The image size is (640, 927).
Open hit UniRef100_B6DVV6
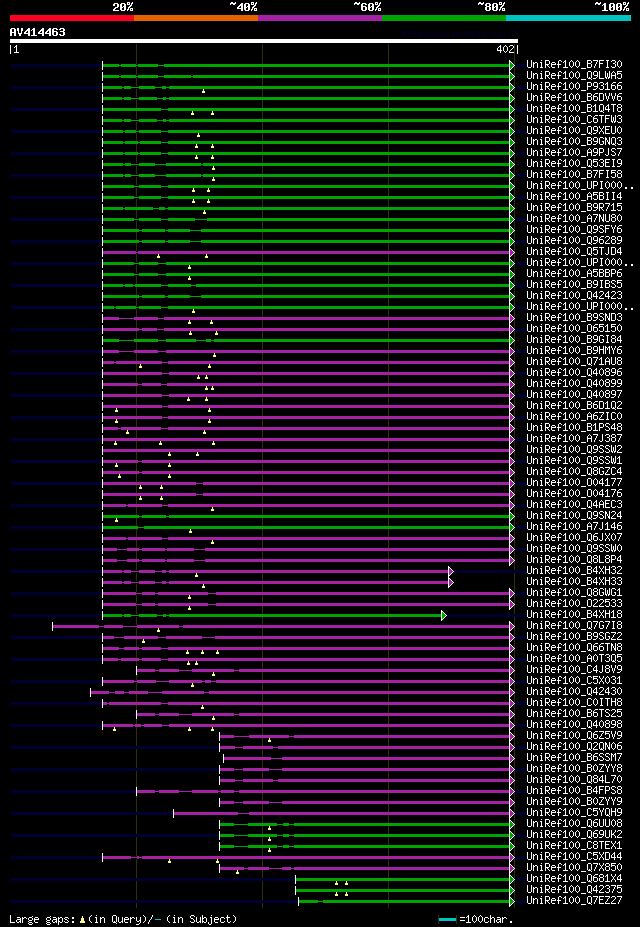(x=574, y=98)
